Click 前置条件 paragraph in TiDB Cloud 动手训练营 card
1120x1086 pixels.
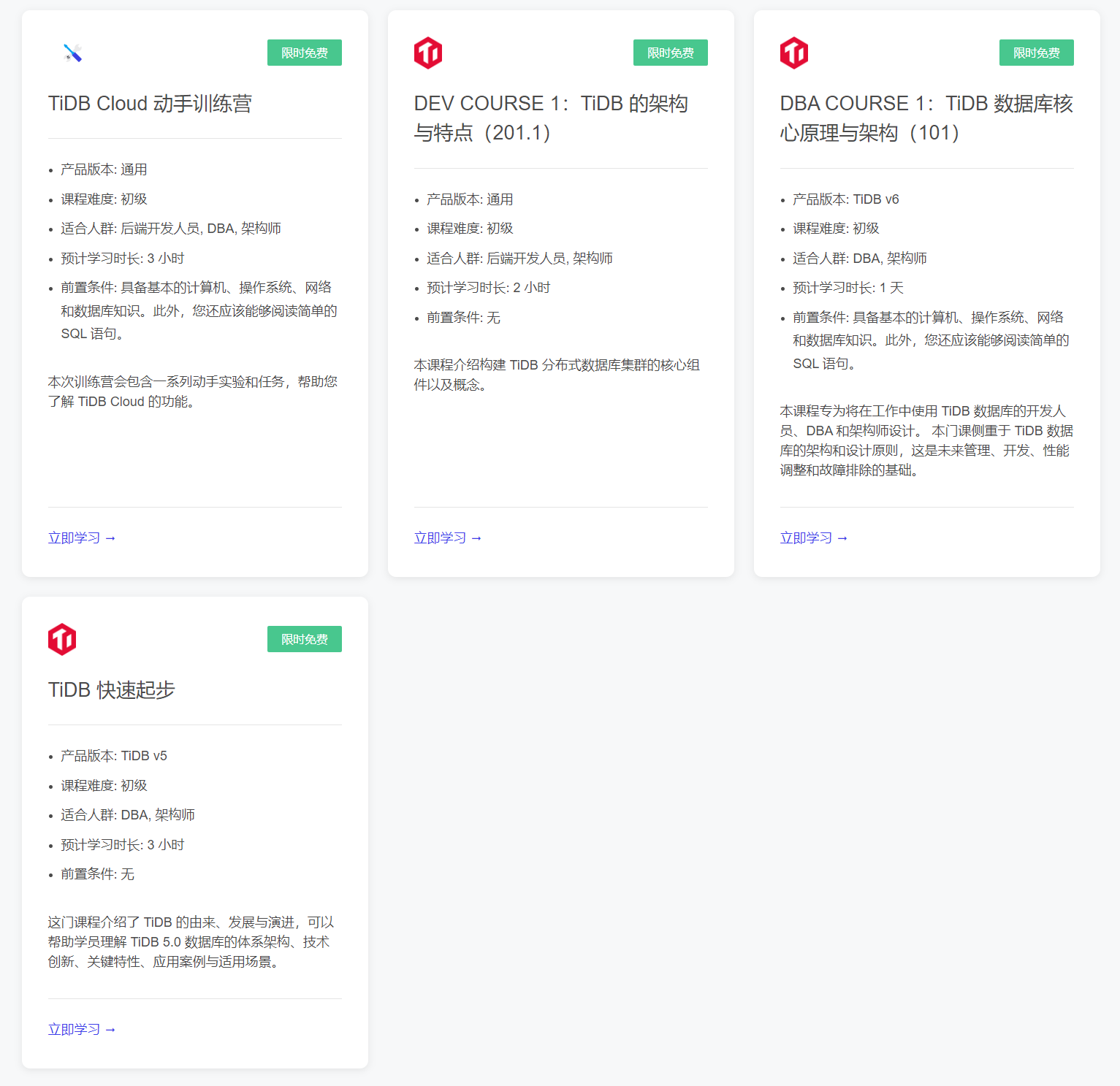[x=199, y=310]
